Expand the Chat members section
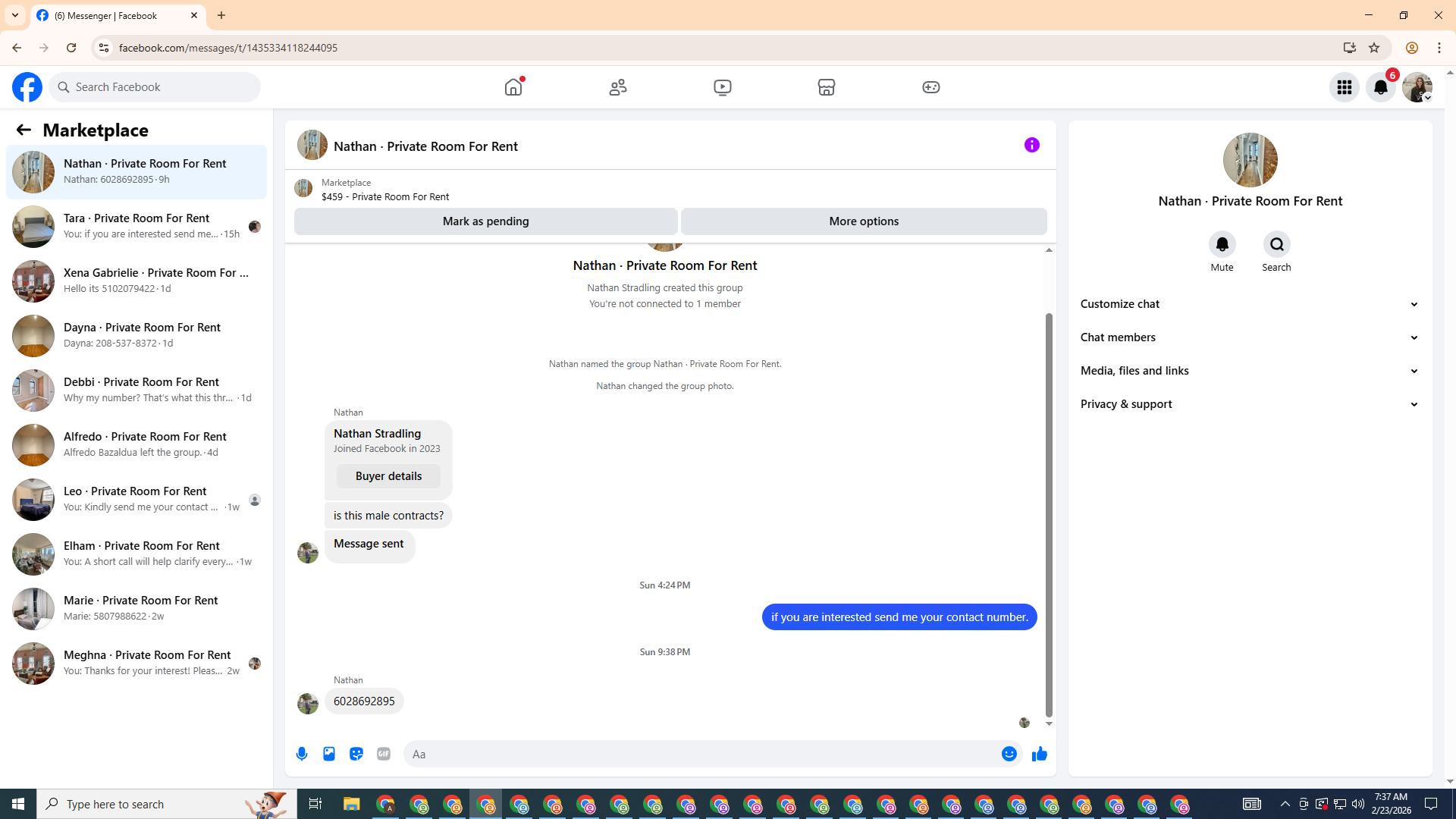The image size is (1456, 819). click(x=1250, y=337)
